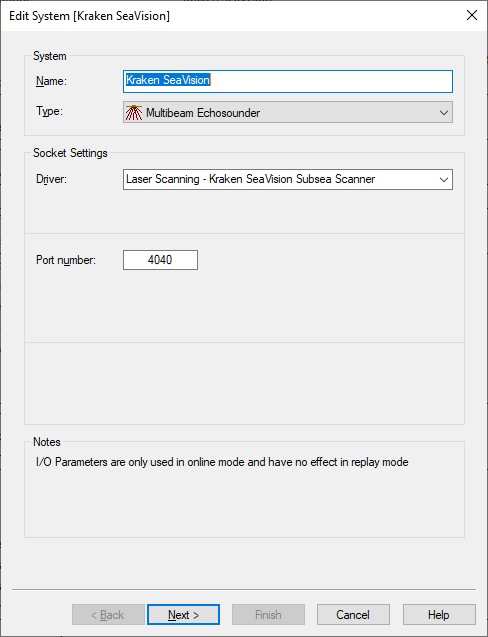Viewport: 488px width, 637px height.
Task: Go to the next step with Next >
Action: pyautogui.click(x=183, y=615)
